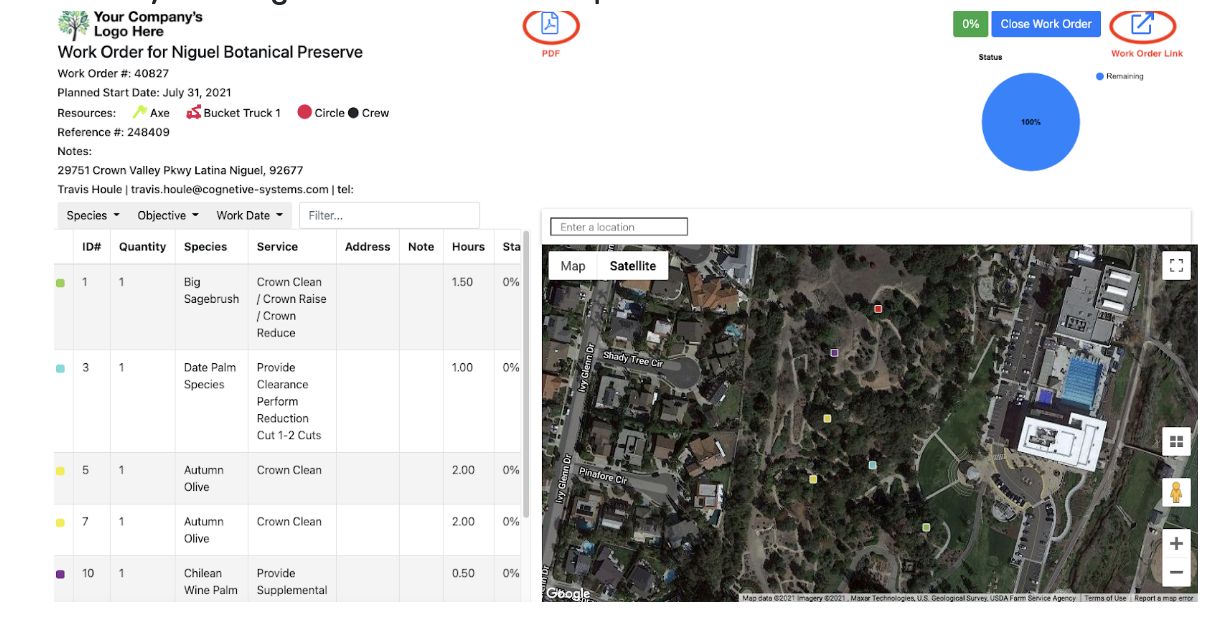
Task: Open the Work Order Link icon
Action: 1142,24
